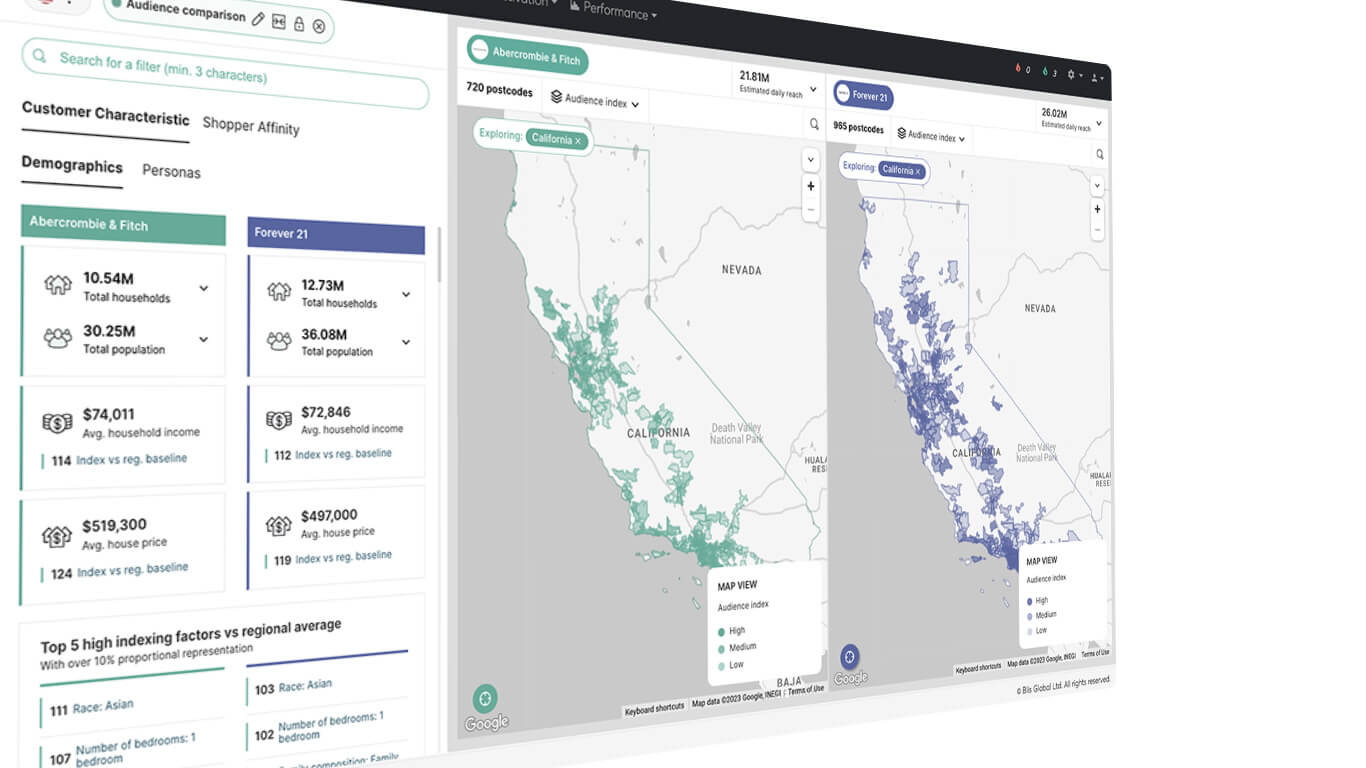Open '114 Index vs reg. baseline' link

(119, 460)
